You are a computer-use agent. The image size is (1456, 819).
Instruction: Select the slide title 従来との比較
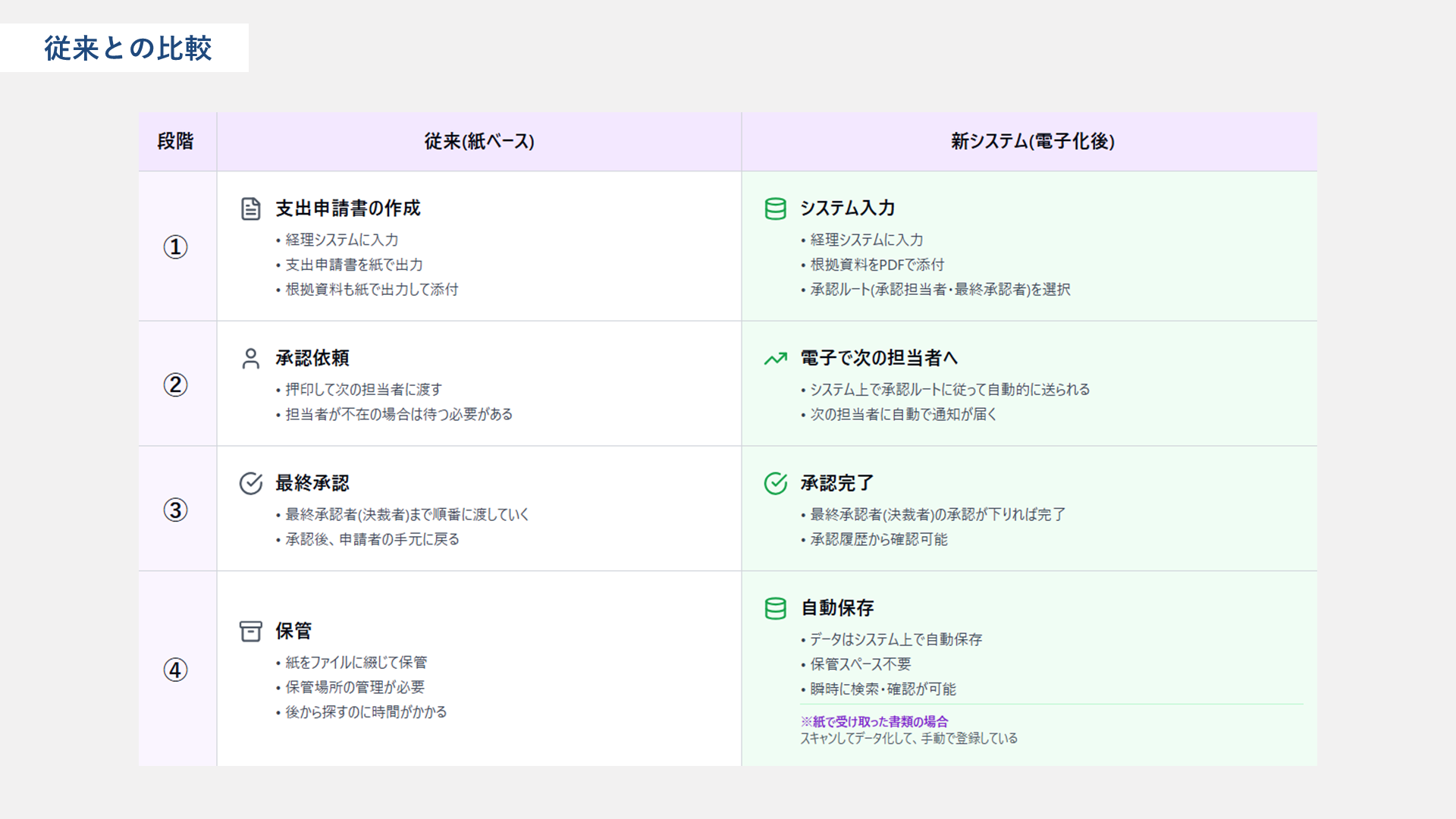click(127, 49)
